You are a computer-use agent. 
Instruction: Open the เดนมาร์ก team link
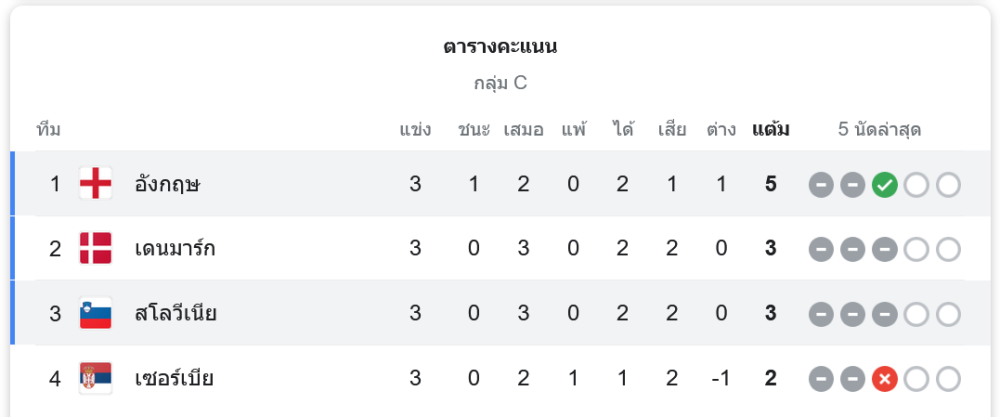coord(175,249)
